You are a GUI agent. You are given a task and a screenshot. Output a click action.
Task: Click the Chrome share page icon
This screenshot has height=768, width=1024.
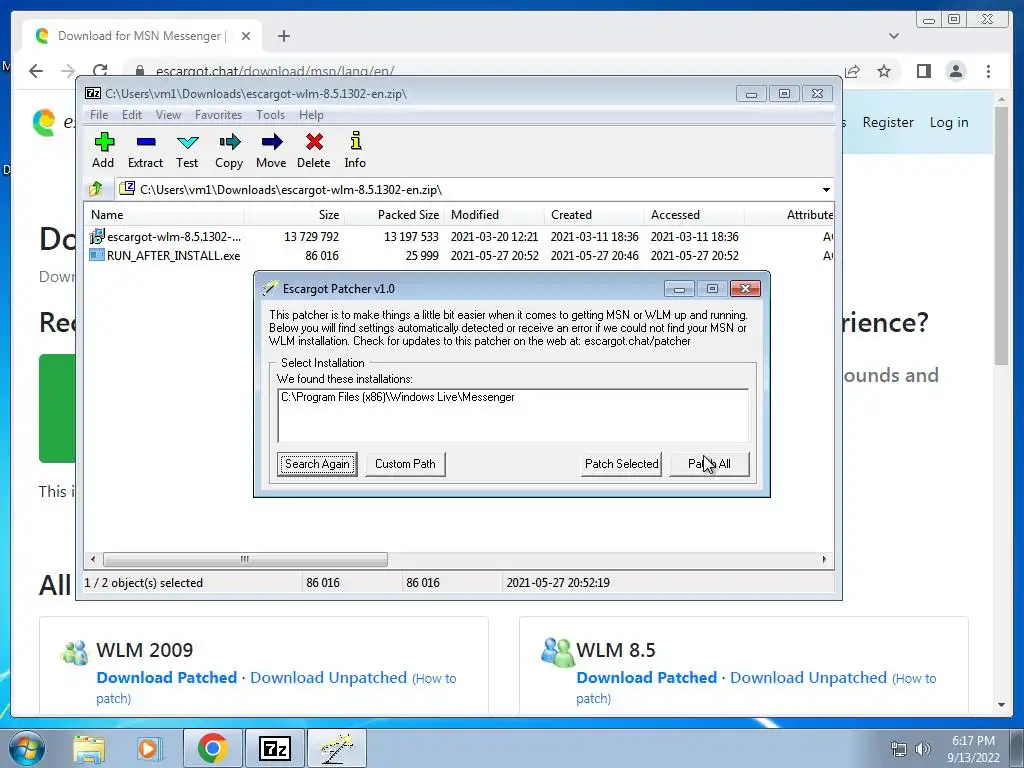852,71
